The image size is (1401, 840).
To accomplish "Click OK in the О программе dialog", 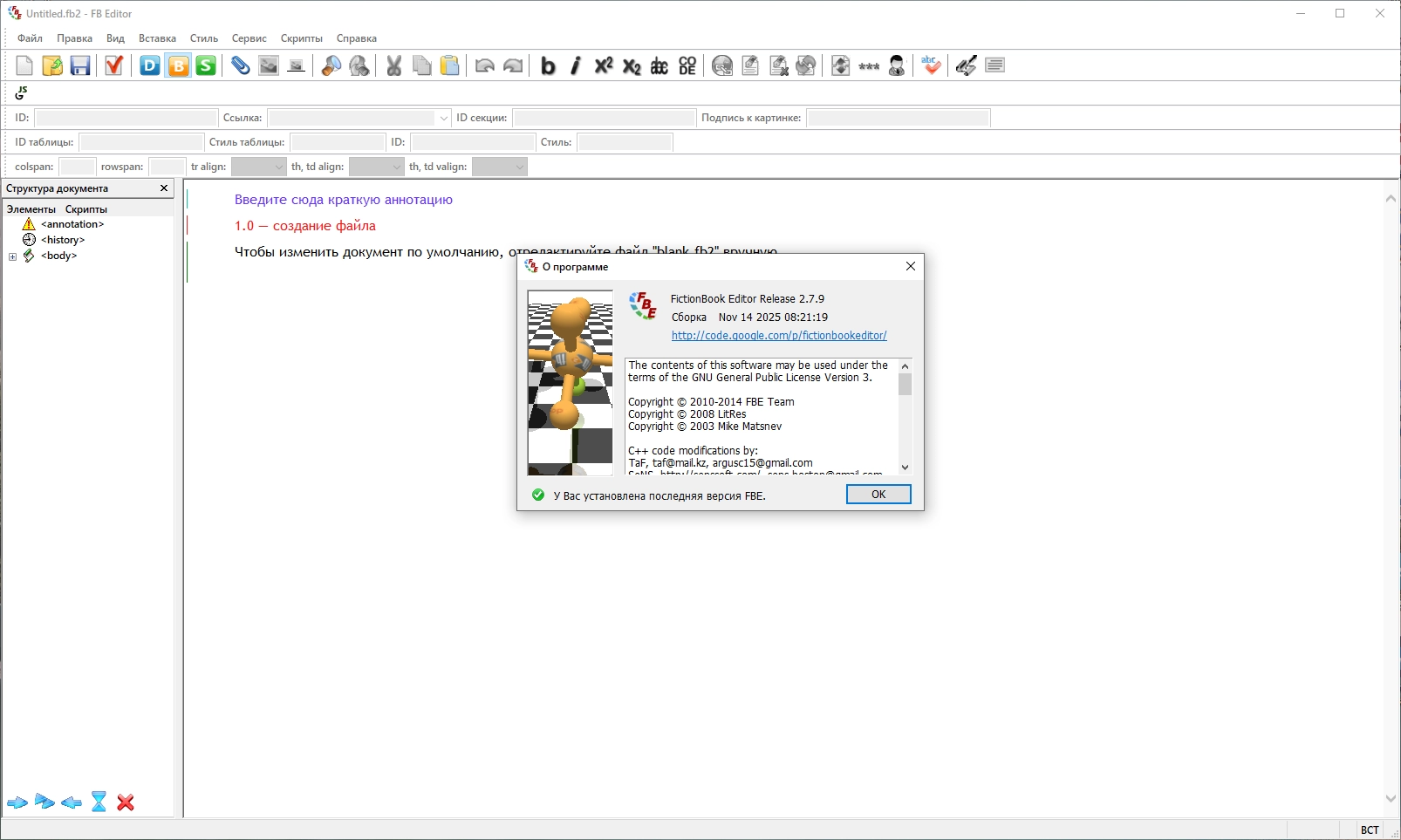I will (x=878, y=495).
